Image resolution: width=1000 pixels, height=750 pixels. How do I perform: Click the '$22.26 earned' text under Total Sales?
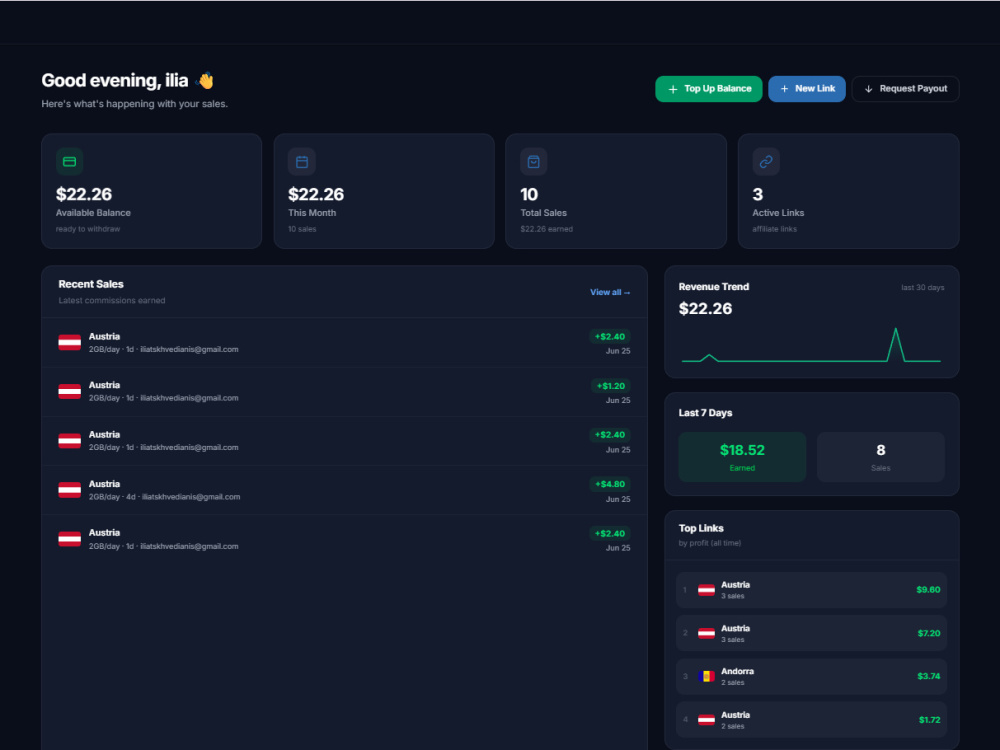point(547,229)
